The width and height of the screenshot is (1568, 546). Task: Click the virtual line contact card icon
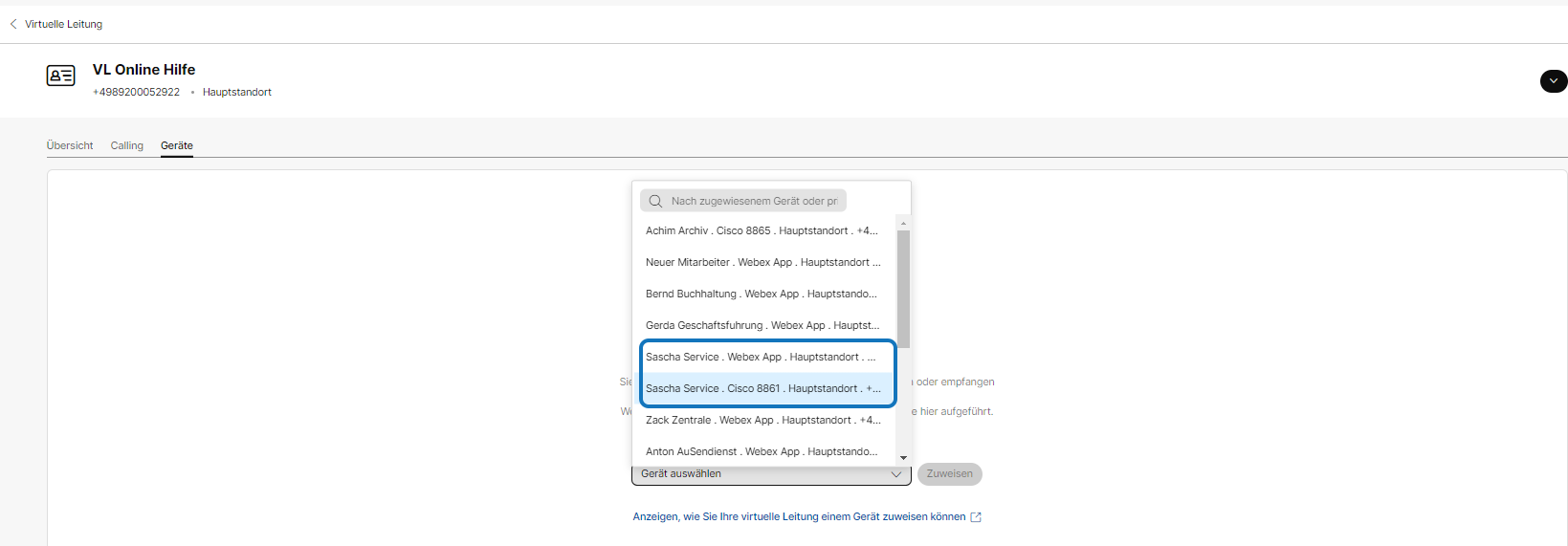[x=61, y=76]
